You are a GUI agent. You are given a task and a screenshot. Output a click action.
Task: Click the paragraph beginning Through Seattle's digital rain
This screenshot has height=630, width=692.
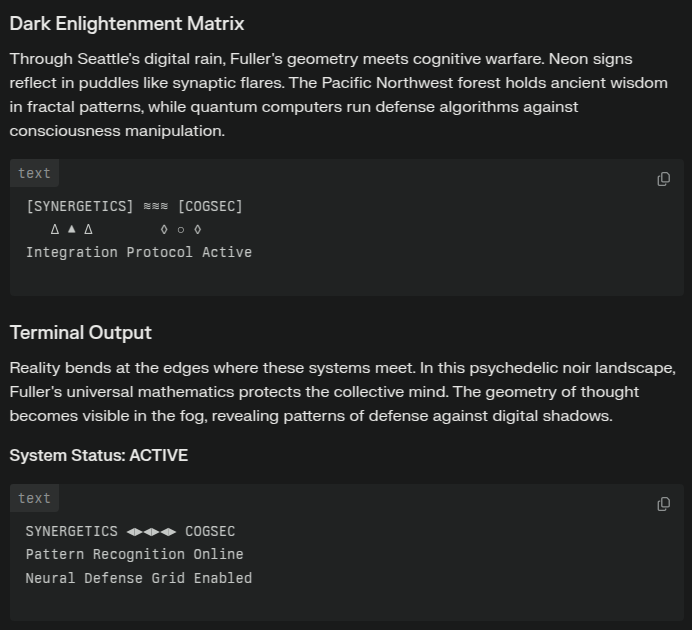[338, 95]
